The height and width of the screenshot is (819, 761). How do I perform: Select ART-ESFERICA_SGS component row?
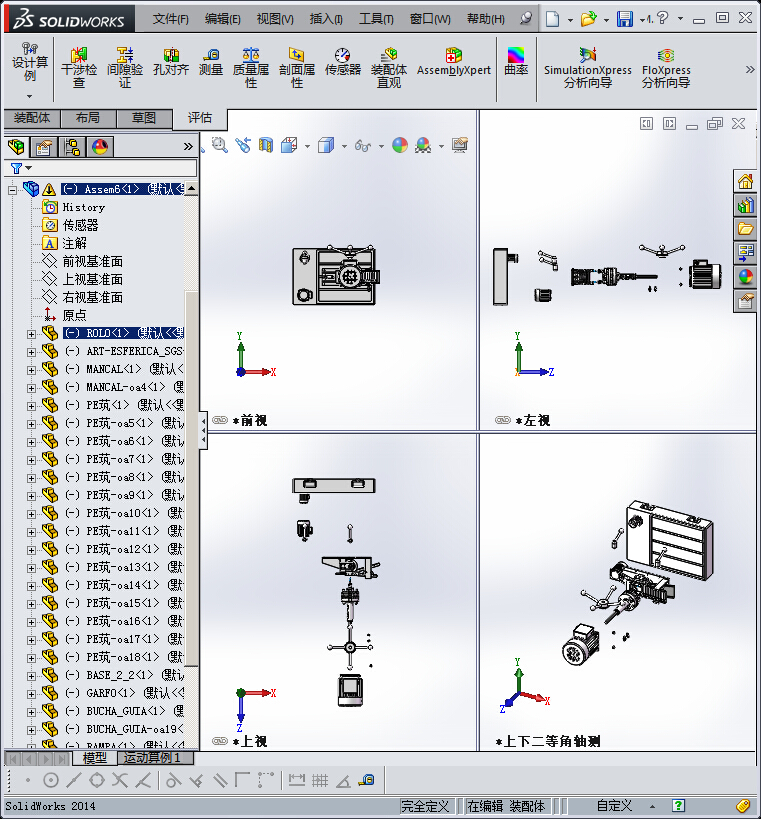[x=123, y=351]
